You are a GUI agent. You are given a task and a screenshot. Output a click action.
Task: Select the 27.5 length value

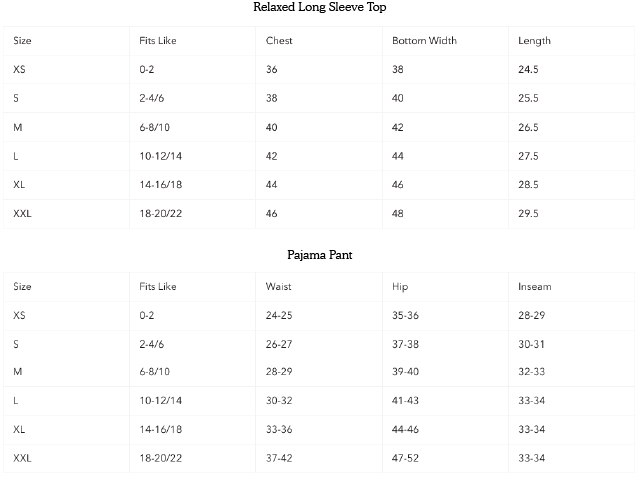[x=528, y=157]
